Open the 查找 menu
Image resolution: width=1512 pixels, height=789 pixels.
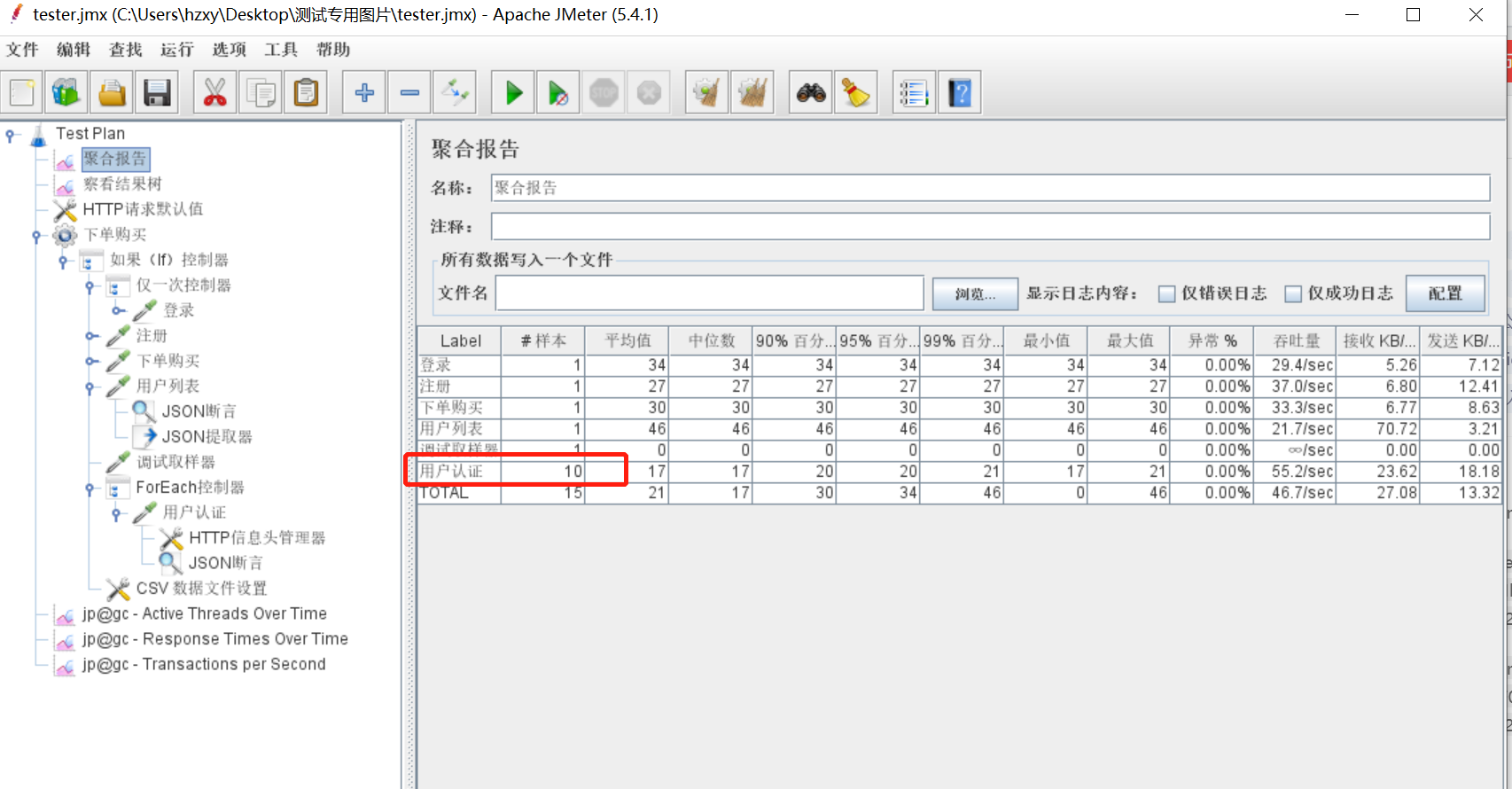126,50
